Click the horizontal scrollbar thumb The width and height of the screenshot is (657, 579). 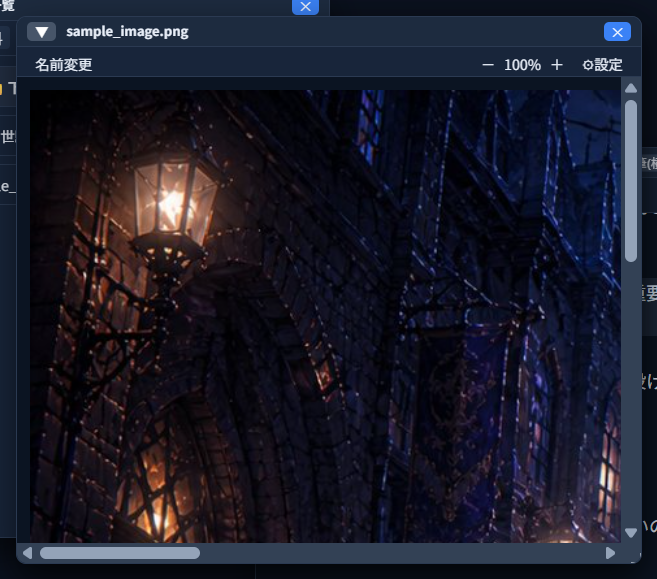tap(120, 553)
